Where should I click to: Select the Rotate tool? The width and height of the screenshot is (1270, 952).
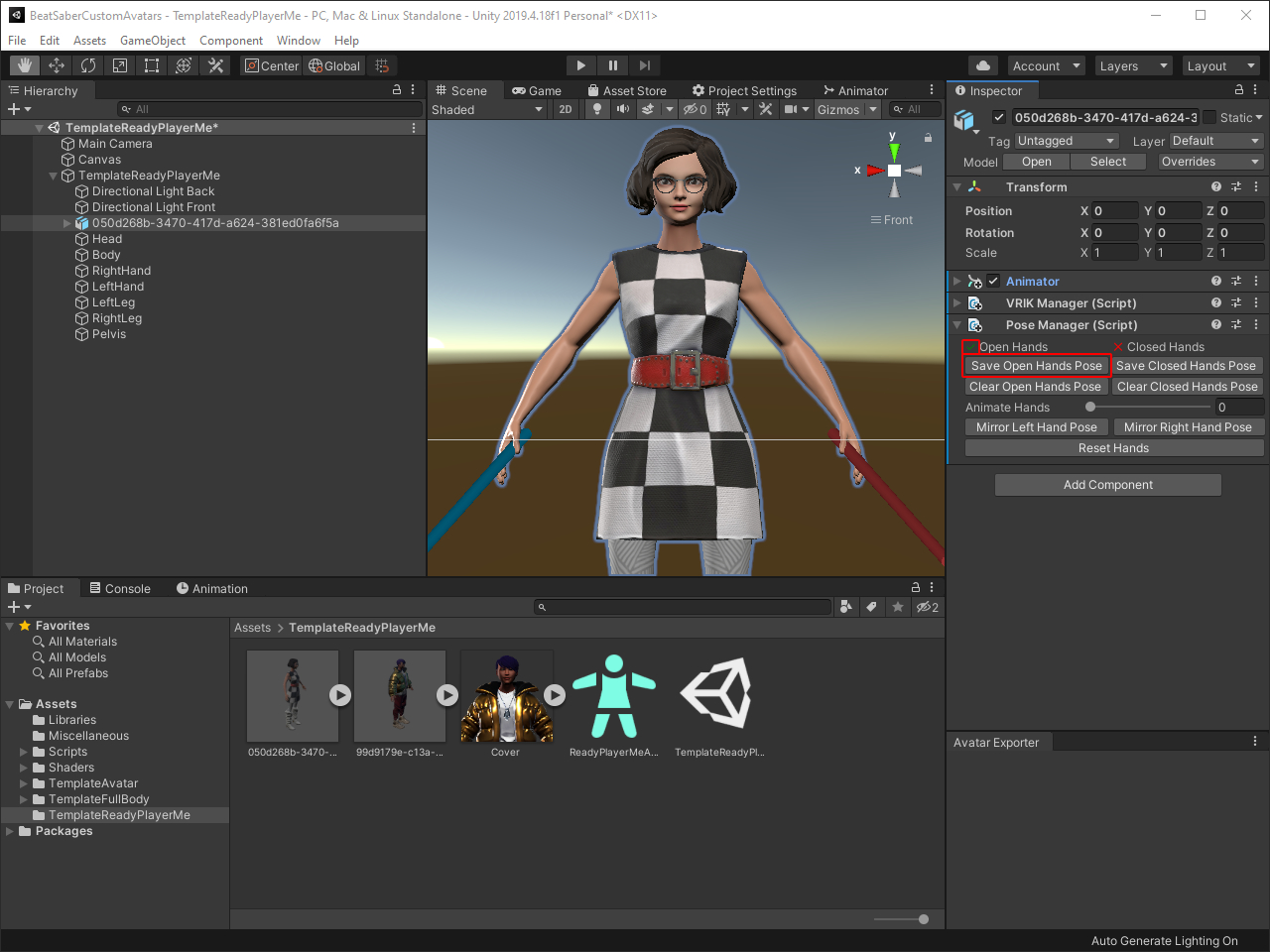tap(88, 65)
